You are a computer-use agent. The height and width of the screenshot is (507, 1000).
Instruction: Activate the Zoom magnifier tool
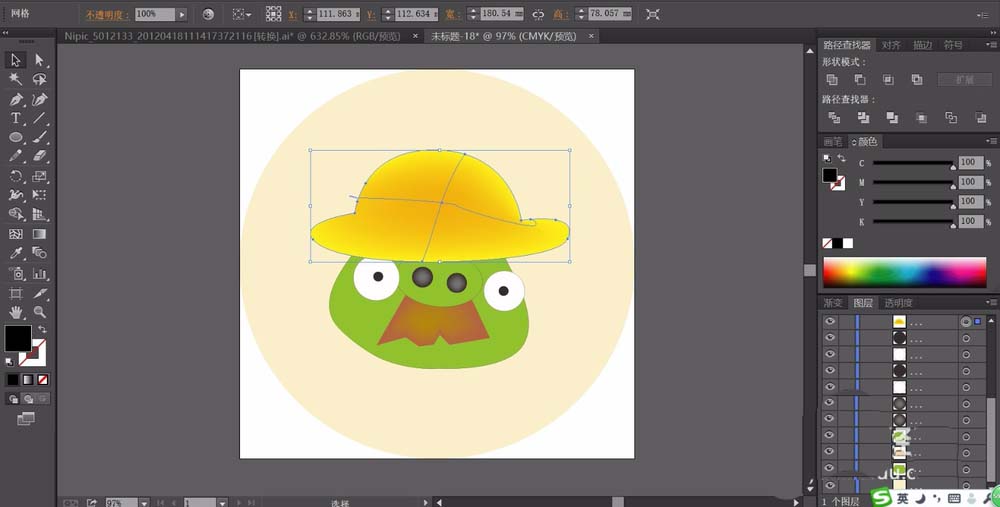(40, 312)
